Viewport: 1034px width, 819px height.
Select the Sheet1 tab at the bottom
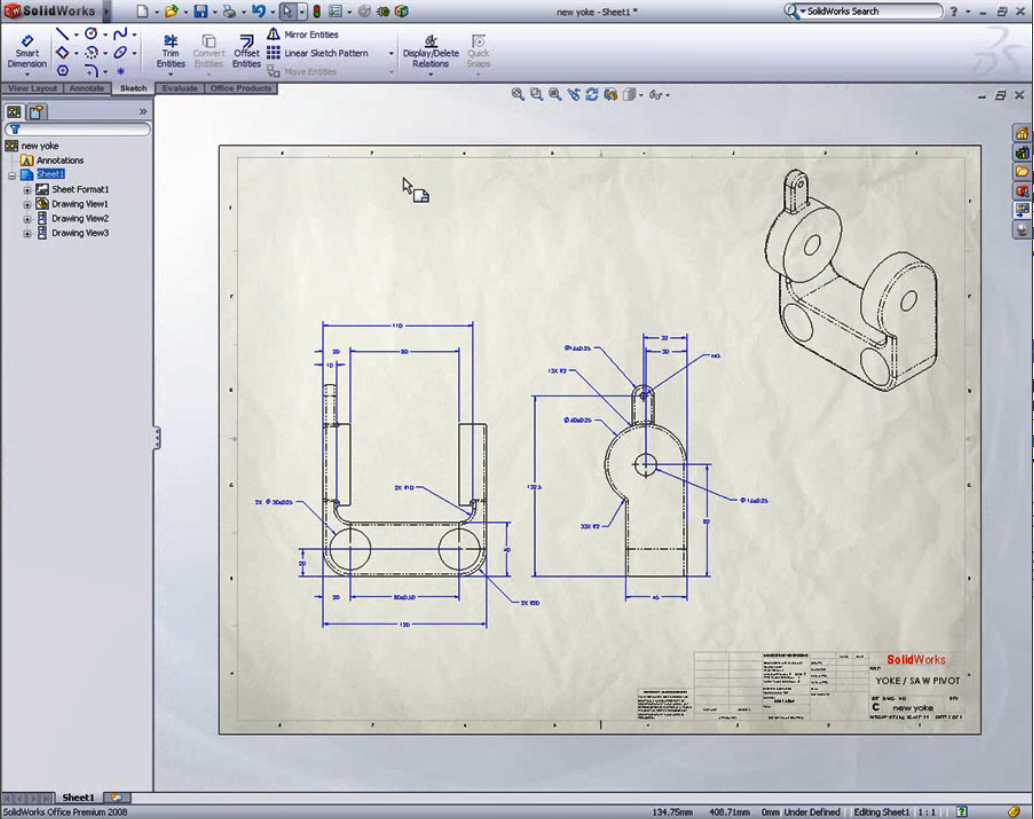point(78,797)
